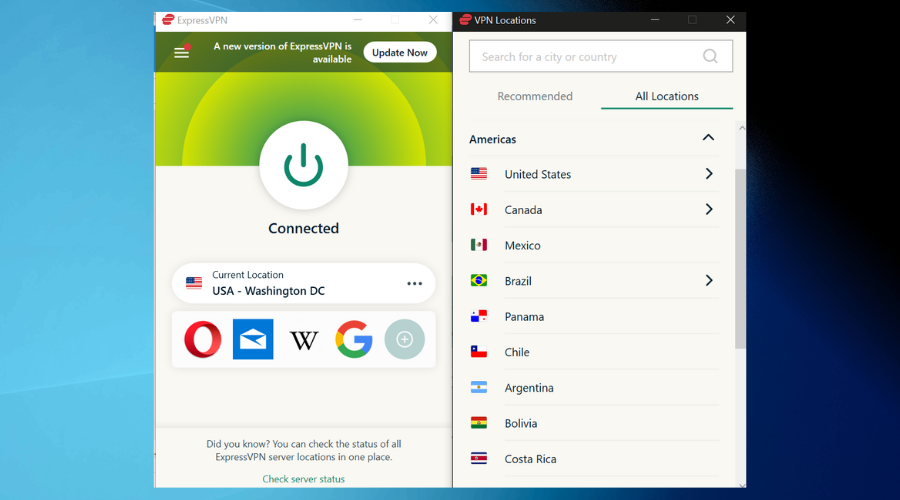Click the Argentina flag icon
This screenshot has height=500, width=900.
click(x=479, y=387)
